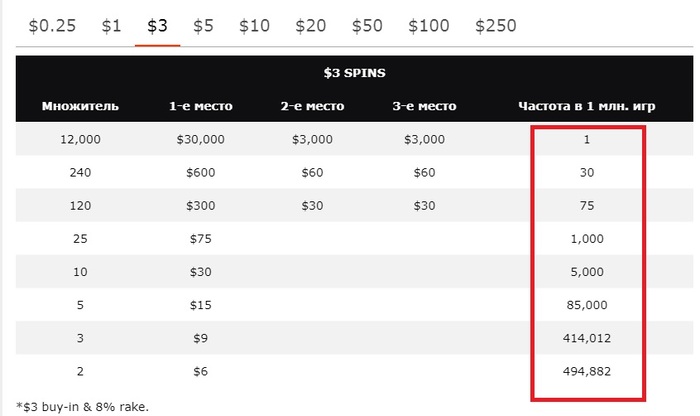Click the $3 buy-in & 8% rake footnote
700x416 pixels.
[x=83, y=407]
